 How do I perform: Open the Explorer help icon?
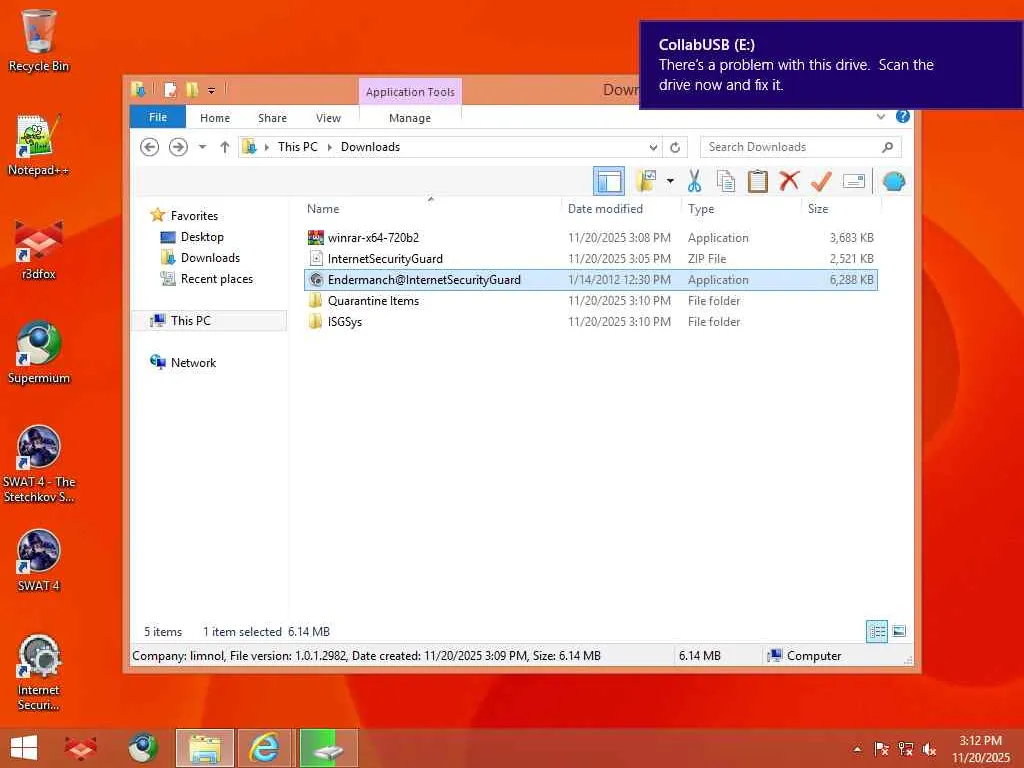[903, 116]
